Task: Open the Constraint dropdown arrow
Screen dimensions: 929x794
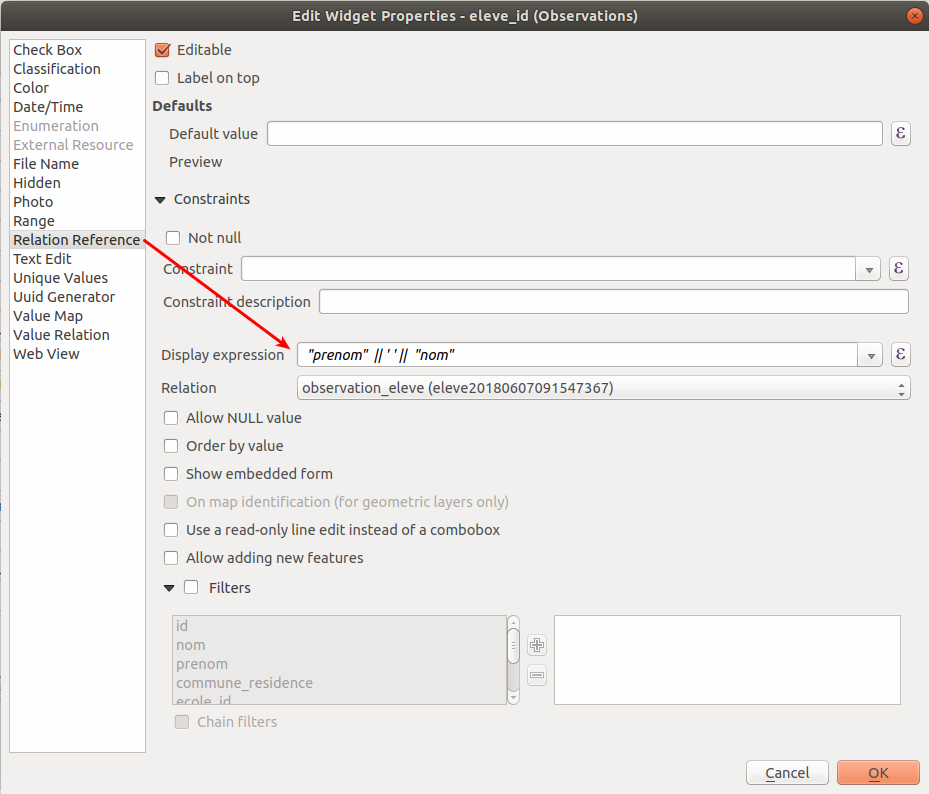Action: click(869, 270)
